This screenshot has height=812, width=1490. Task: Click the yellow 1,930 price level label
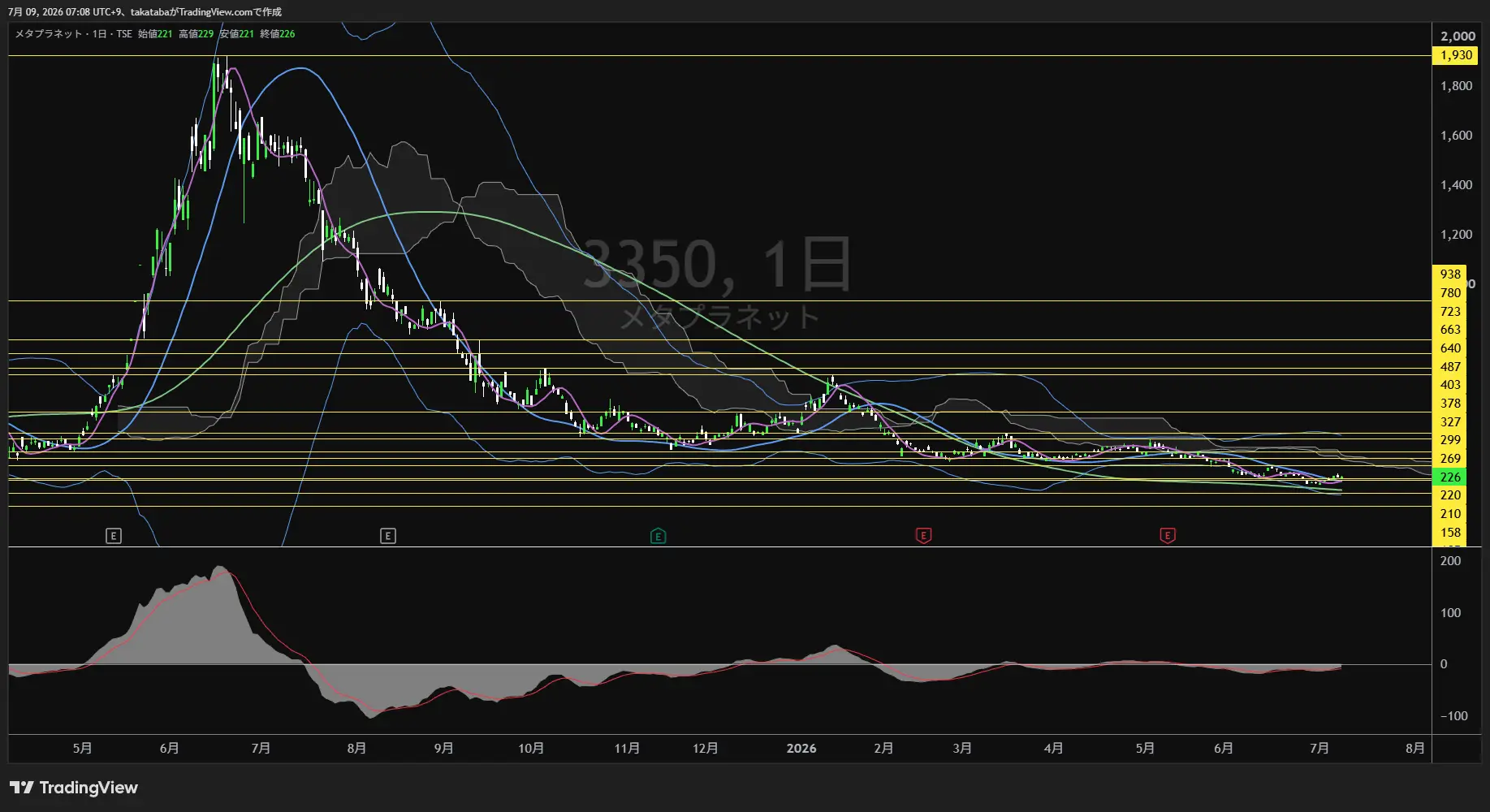tap(1456, 55)
